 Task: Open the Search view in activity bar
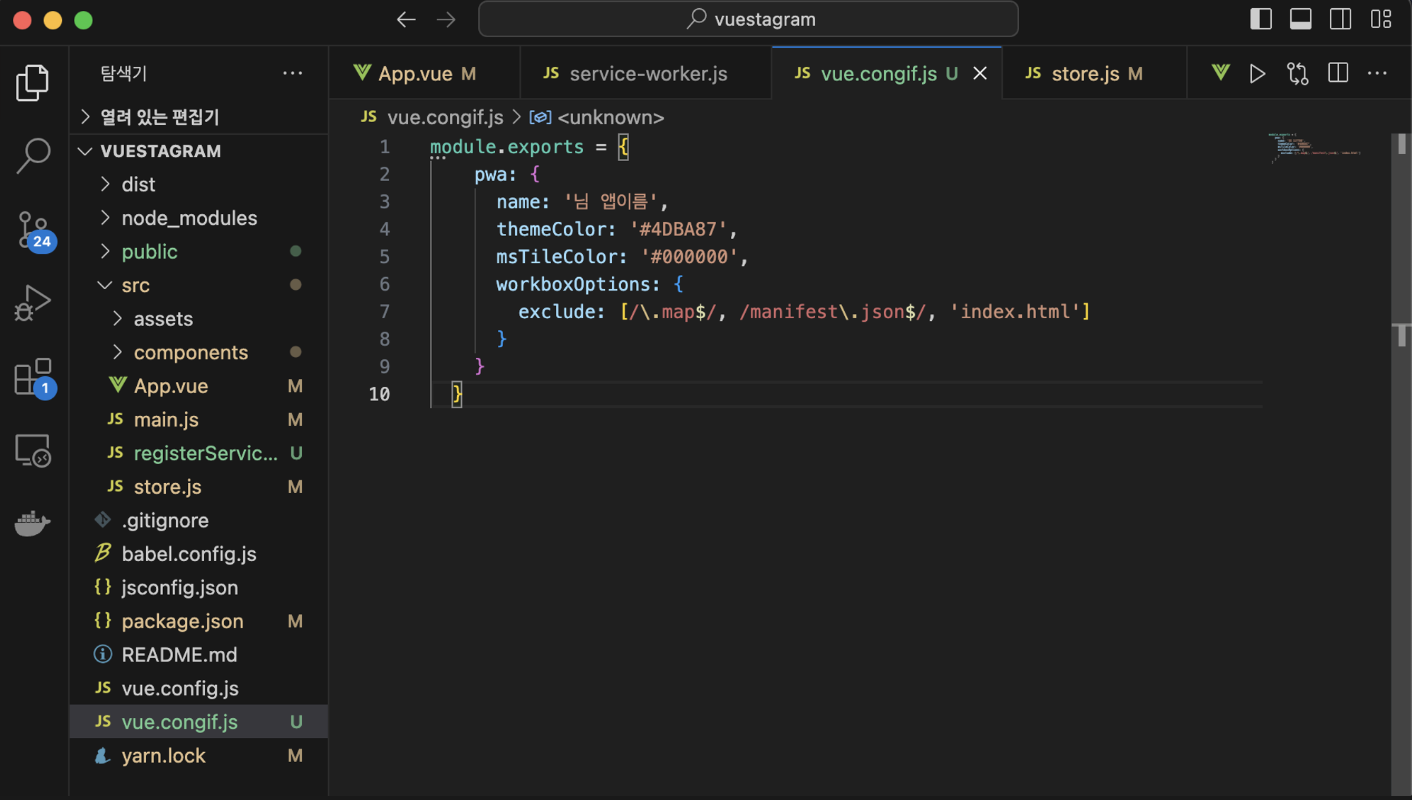33,156
